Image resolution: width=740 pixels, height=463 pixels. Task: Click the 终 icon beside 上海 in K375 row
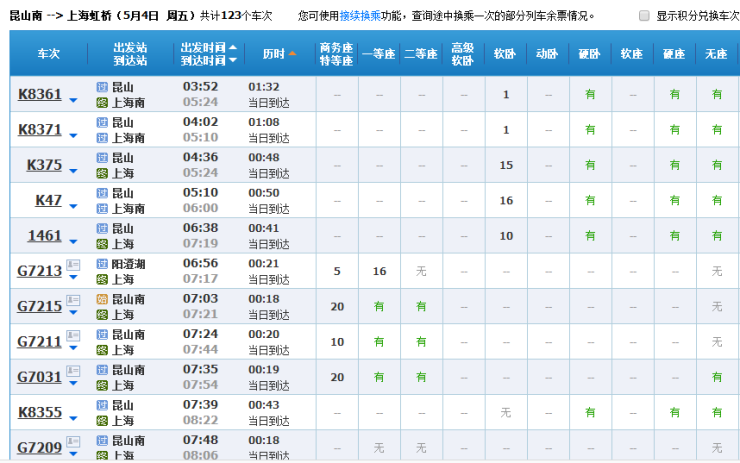click(102, 173)
